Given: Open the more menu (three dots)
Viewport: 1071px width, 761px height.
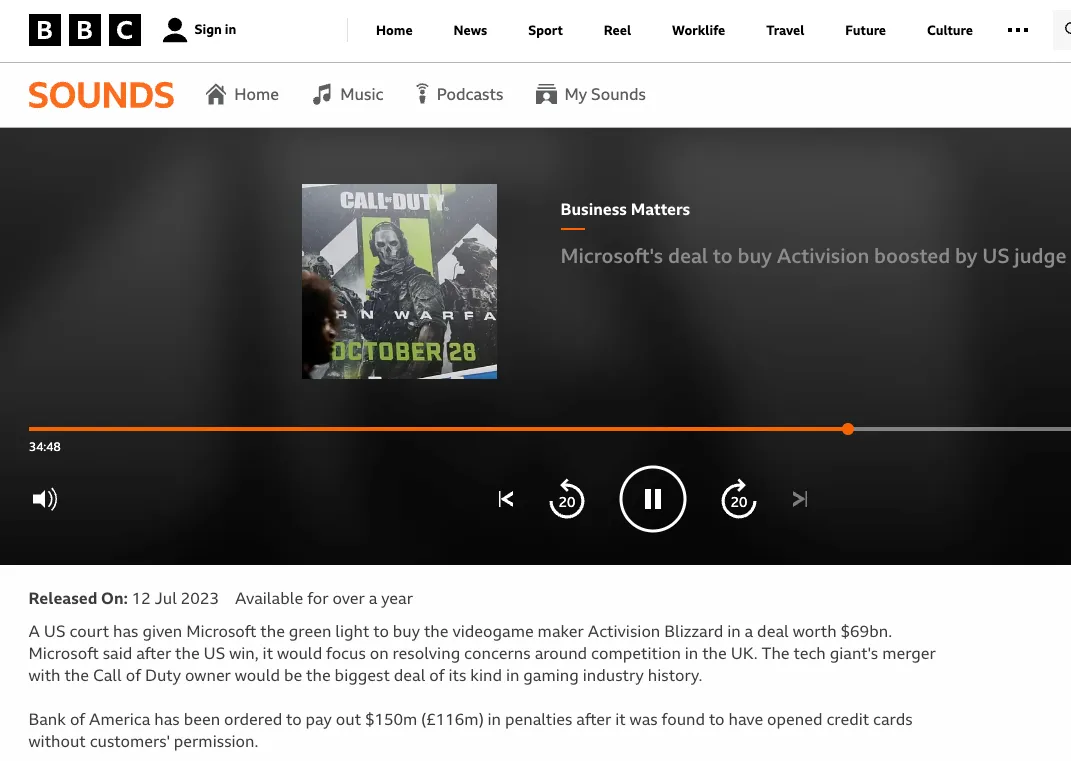Looking at the screenshot, I should pyautogui.click(x=1018, y=30).
